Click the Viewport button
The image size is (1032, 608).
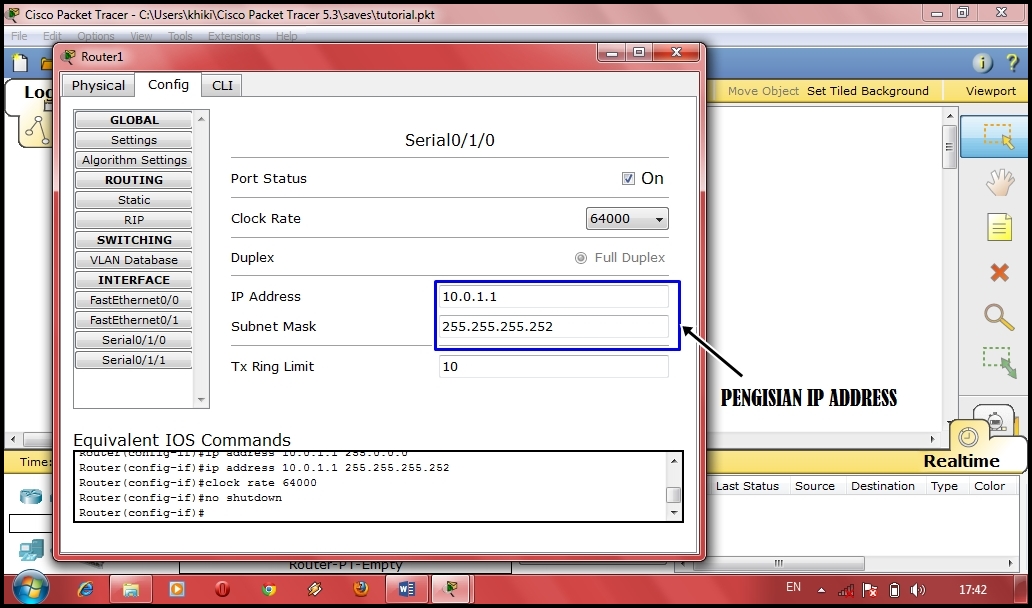coord(991,91)
